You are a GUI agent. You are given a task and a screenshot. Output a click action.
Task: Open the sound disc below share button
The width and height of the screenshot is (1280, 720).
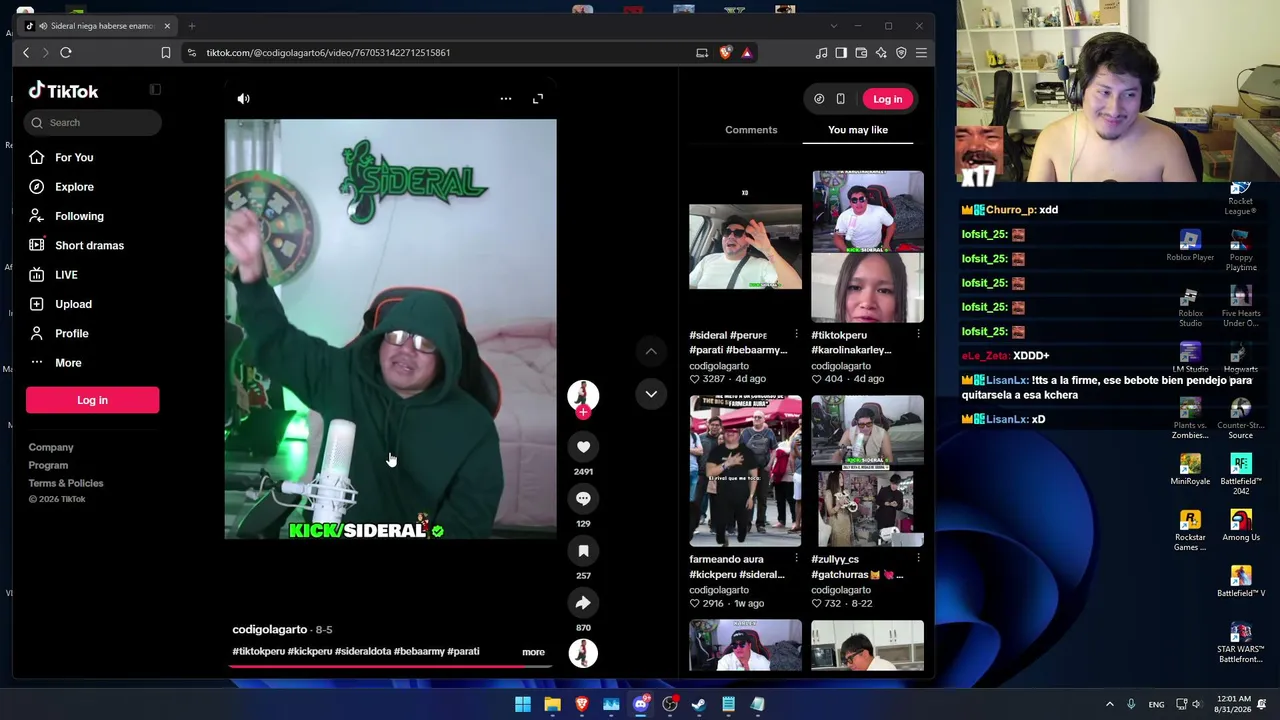pyautogui.click(x=583, y=653)
